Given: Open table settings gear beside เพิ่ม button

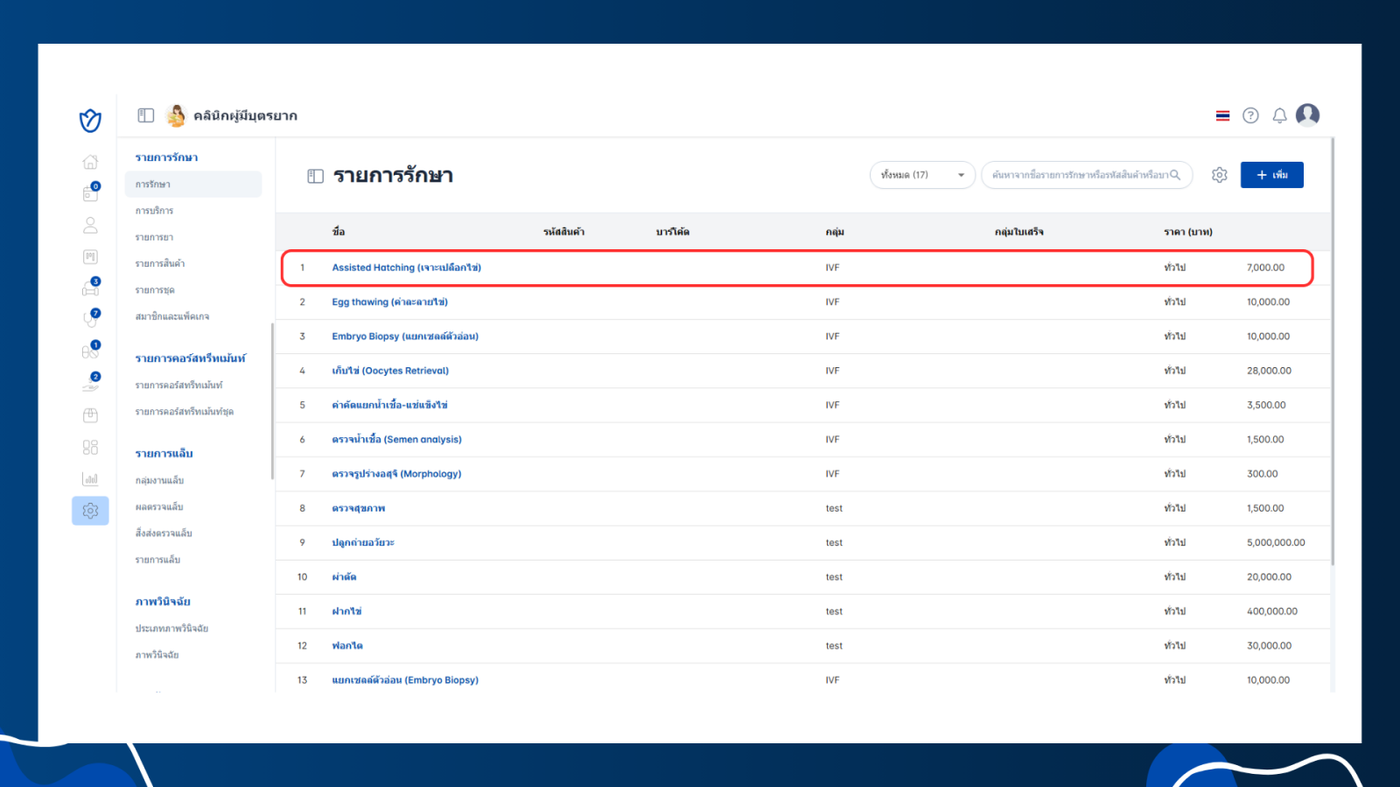Looking at the screenshot, I should [1219, 175].
